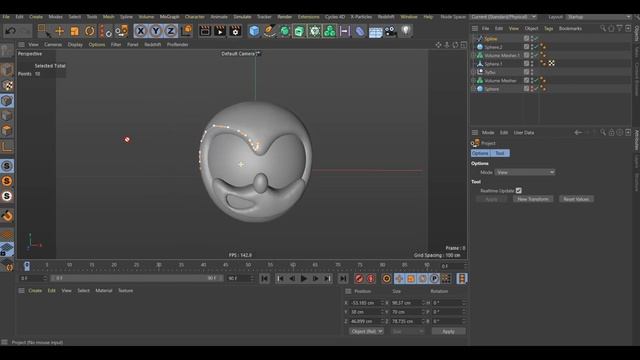Image resolution: width=640 pixels, height=360 pixels.
Task: Expand the Volume Mesher tree item
Action: point(473,80)
